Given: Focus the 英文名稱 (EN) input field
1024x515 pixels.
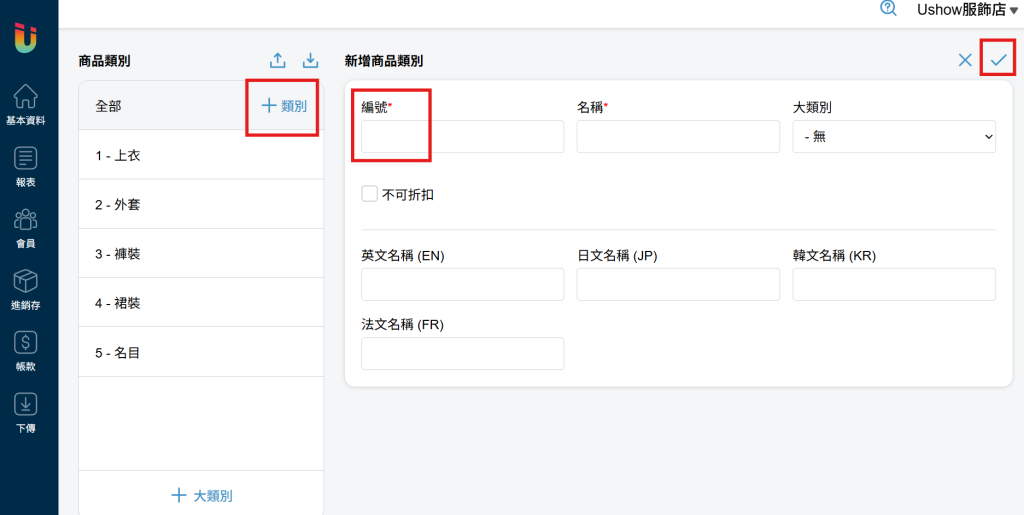Looking at the screenshot, I should (462, 285).
